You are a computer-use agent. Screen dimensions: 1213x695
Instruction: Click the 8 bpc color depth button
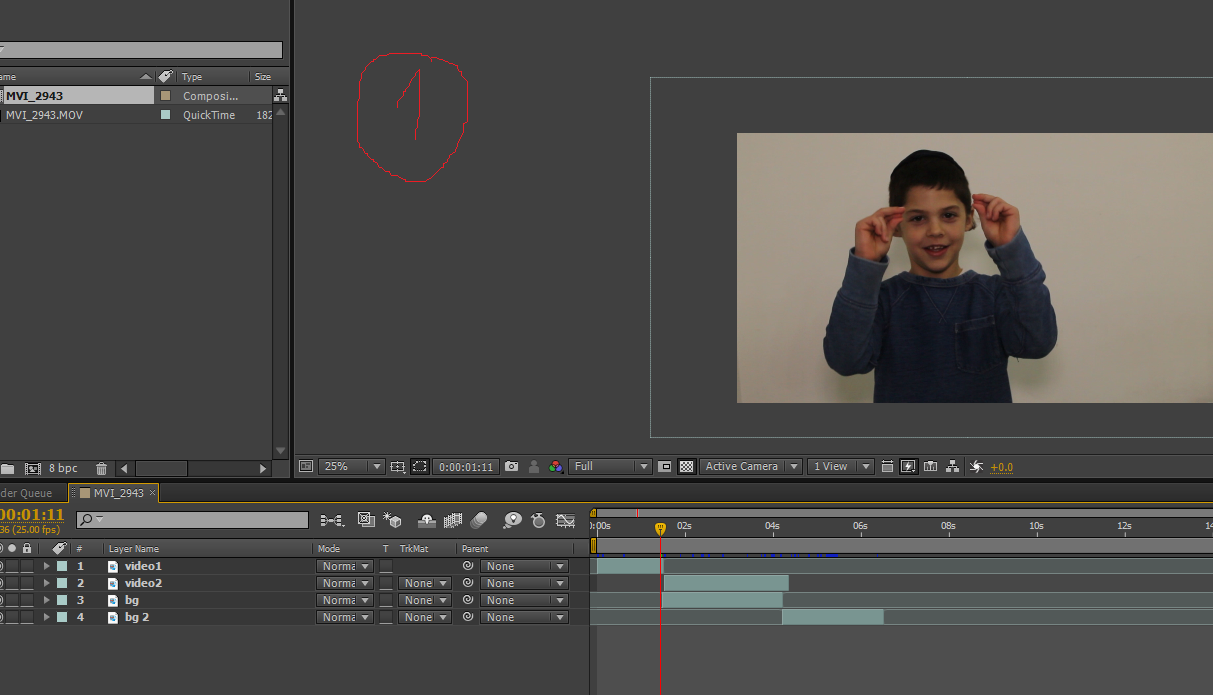click(63, 468)
